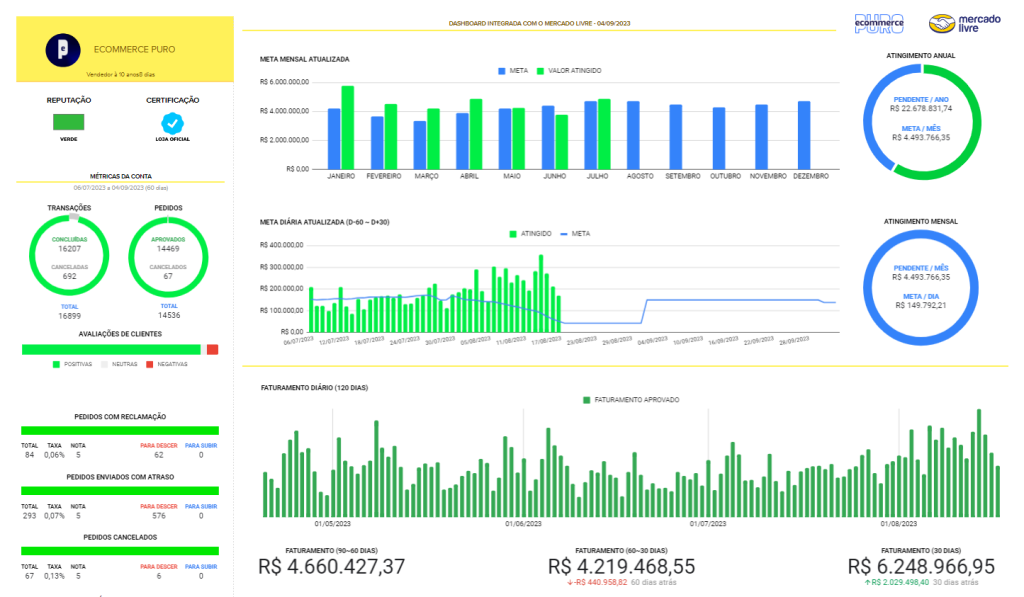Click the Loja Oficial blue checkmark badge
Screen dimensions: 1024x597
[x=172, y=123]
